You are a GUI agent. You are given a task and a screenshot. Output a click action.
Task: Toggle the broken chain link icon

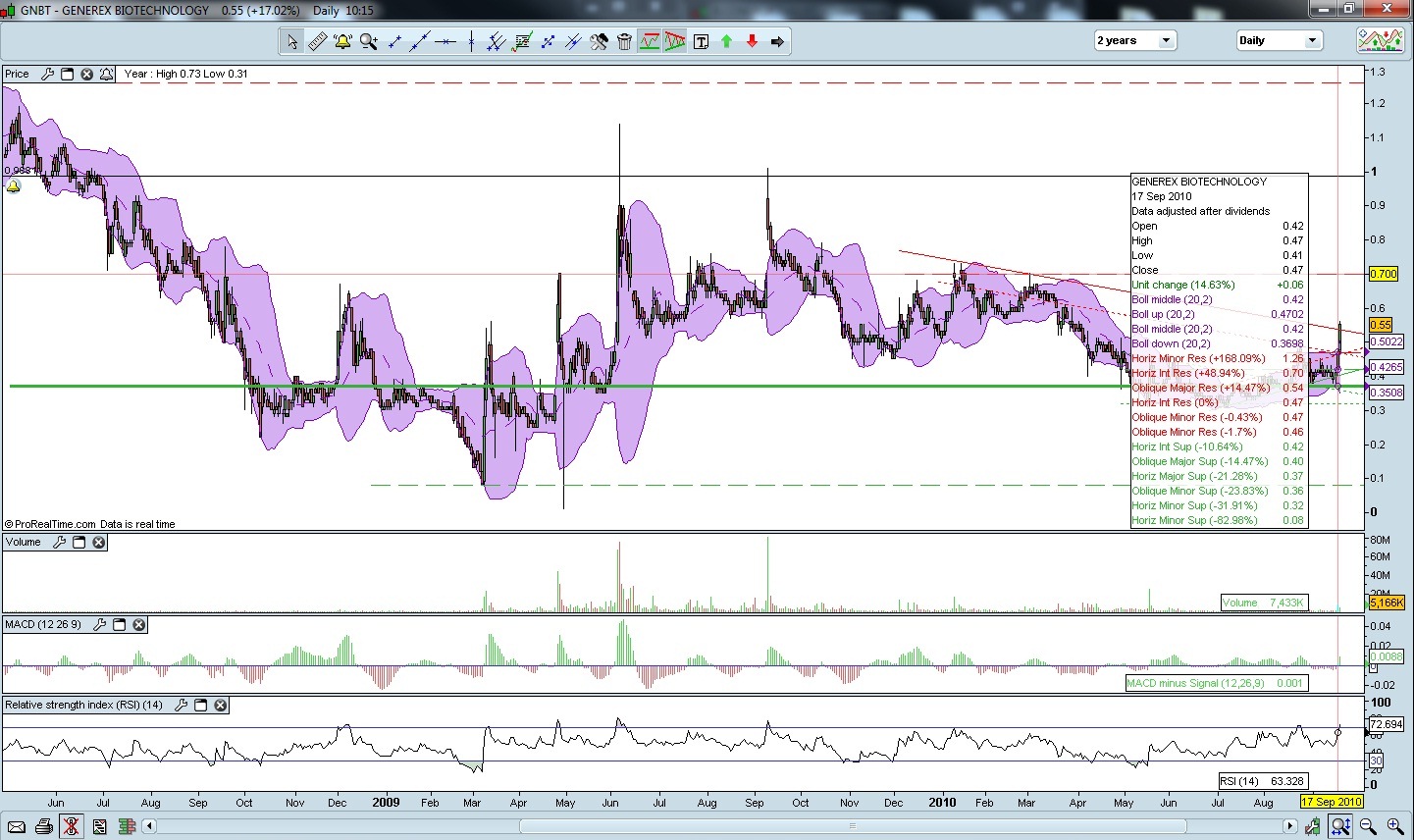pyautogui.click(x=72, y=827)
